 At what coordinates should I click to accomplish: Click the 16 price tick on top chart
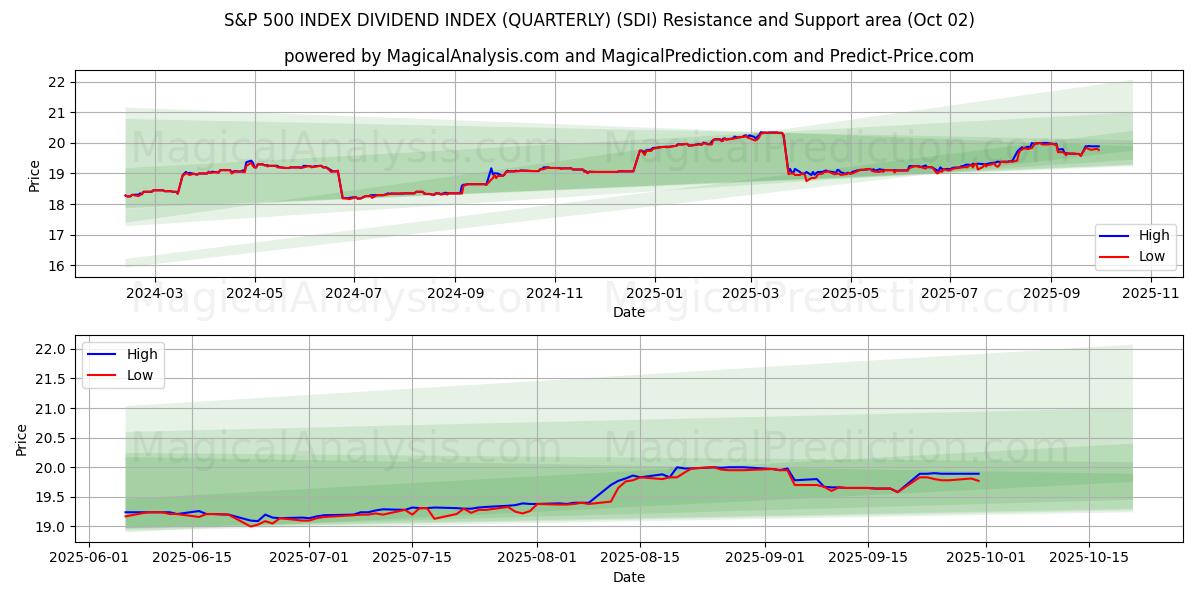coord(58,266)
